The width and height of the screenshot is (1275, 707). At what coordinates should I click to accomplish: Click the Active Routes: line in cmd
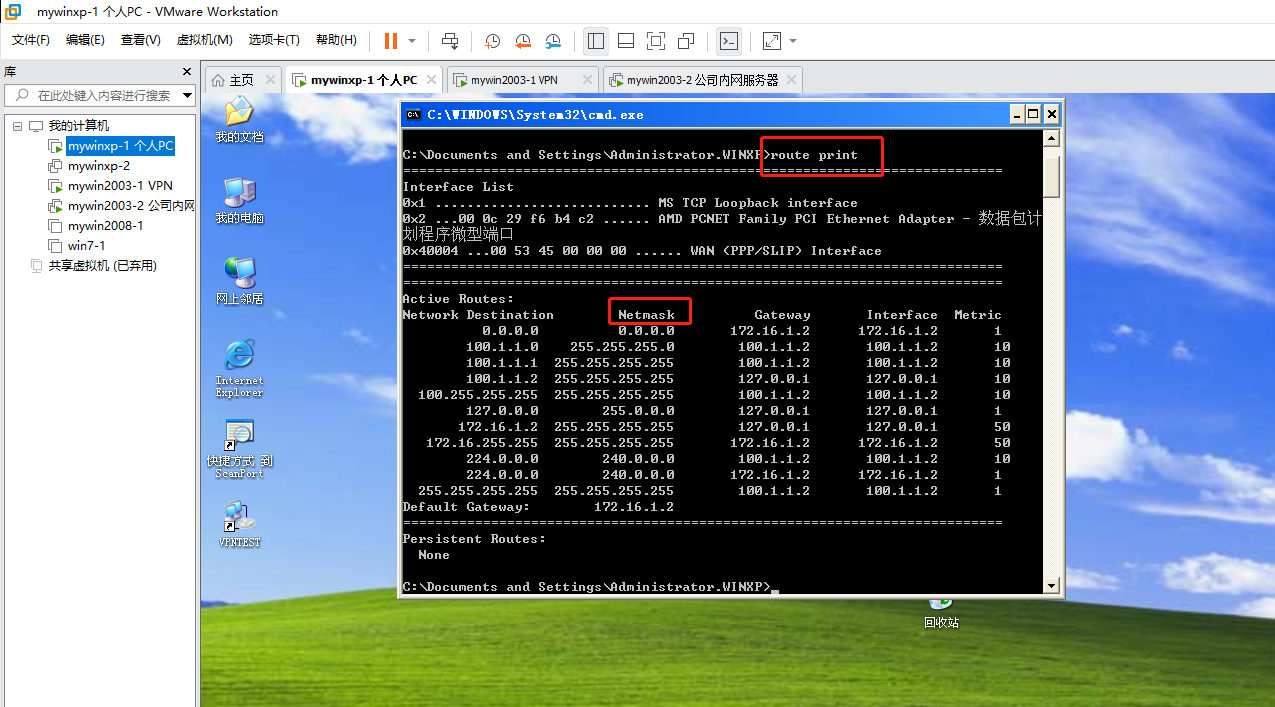point(458,299)
